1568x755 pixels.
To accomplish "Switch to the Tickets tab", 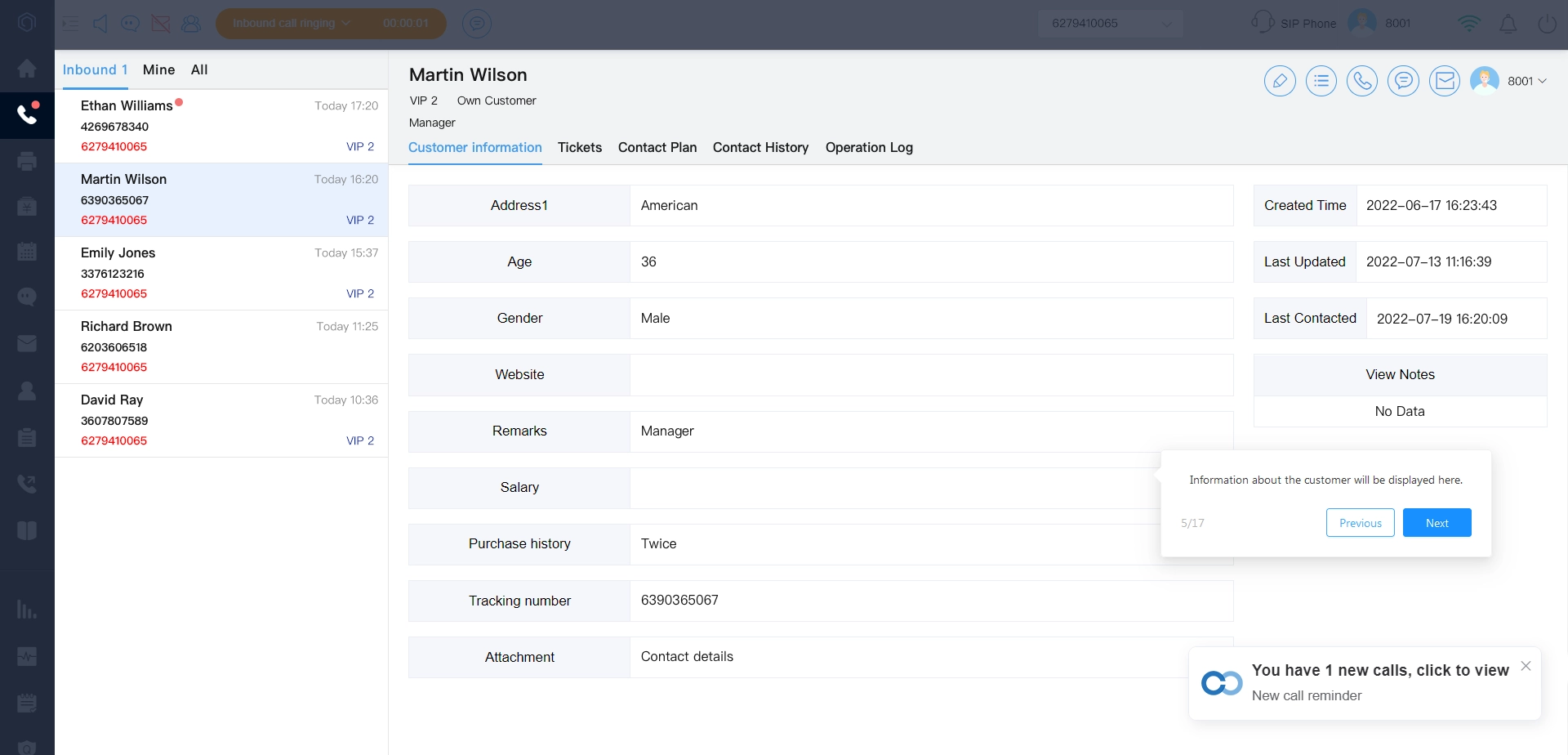I will [x=579, y=148].
